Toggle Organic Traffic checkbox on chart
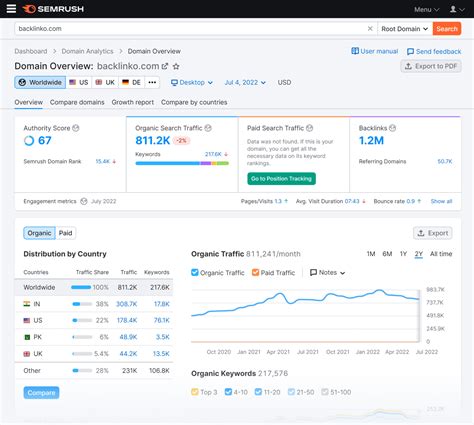 coord(195,272)
